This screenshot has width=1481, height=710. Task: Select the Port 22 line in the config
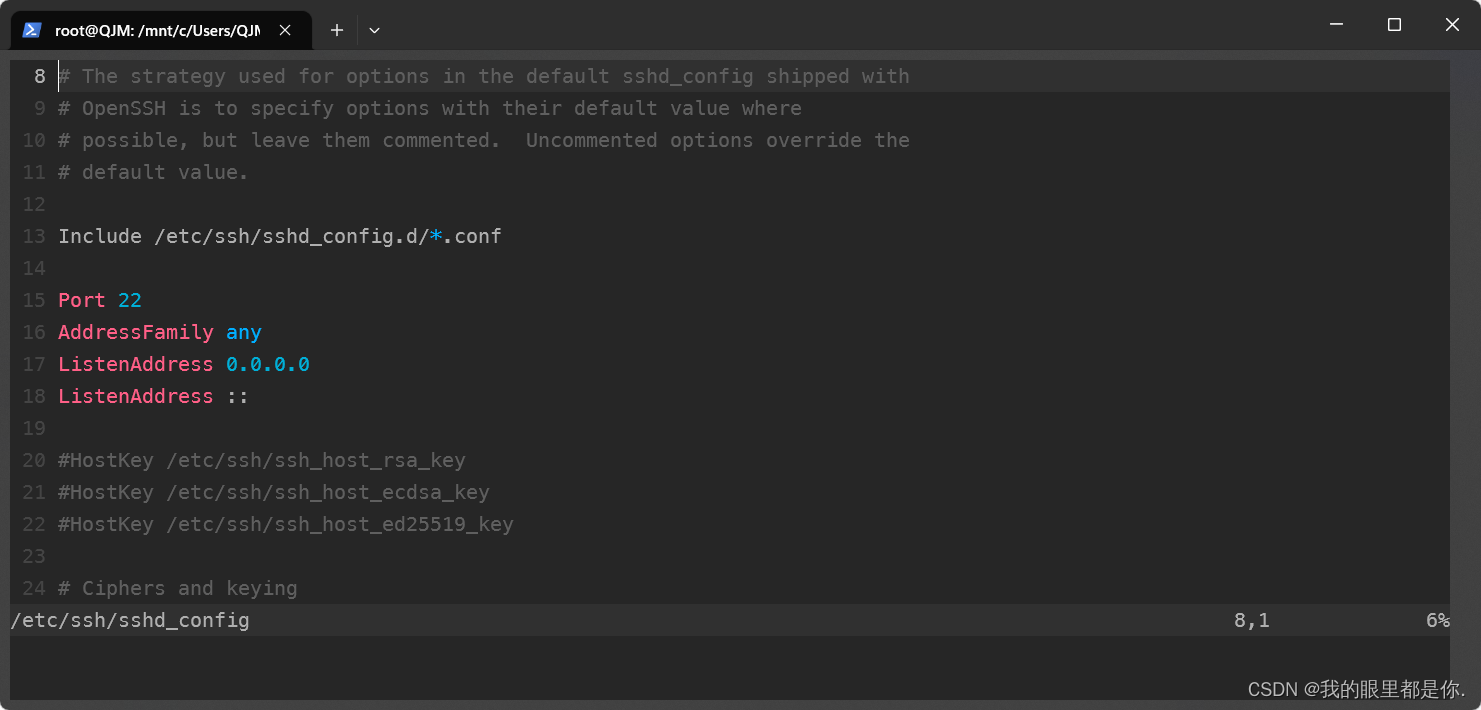coord(100,300)
